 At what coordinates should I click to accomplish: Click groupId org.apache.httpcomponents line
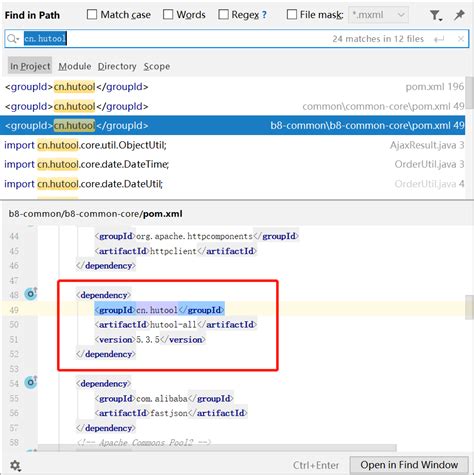(197, 236)
